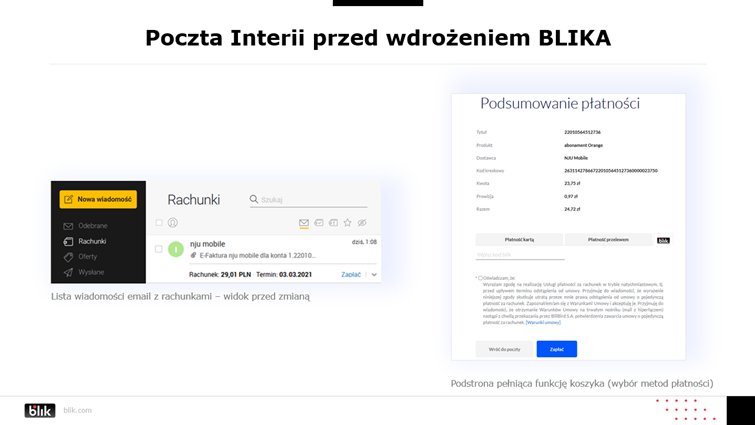755x425 pixels.
Task: Click the magnifier search icon
Action: 254,199
